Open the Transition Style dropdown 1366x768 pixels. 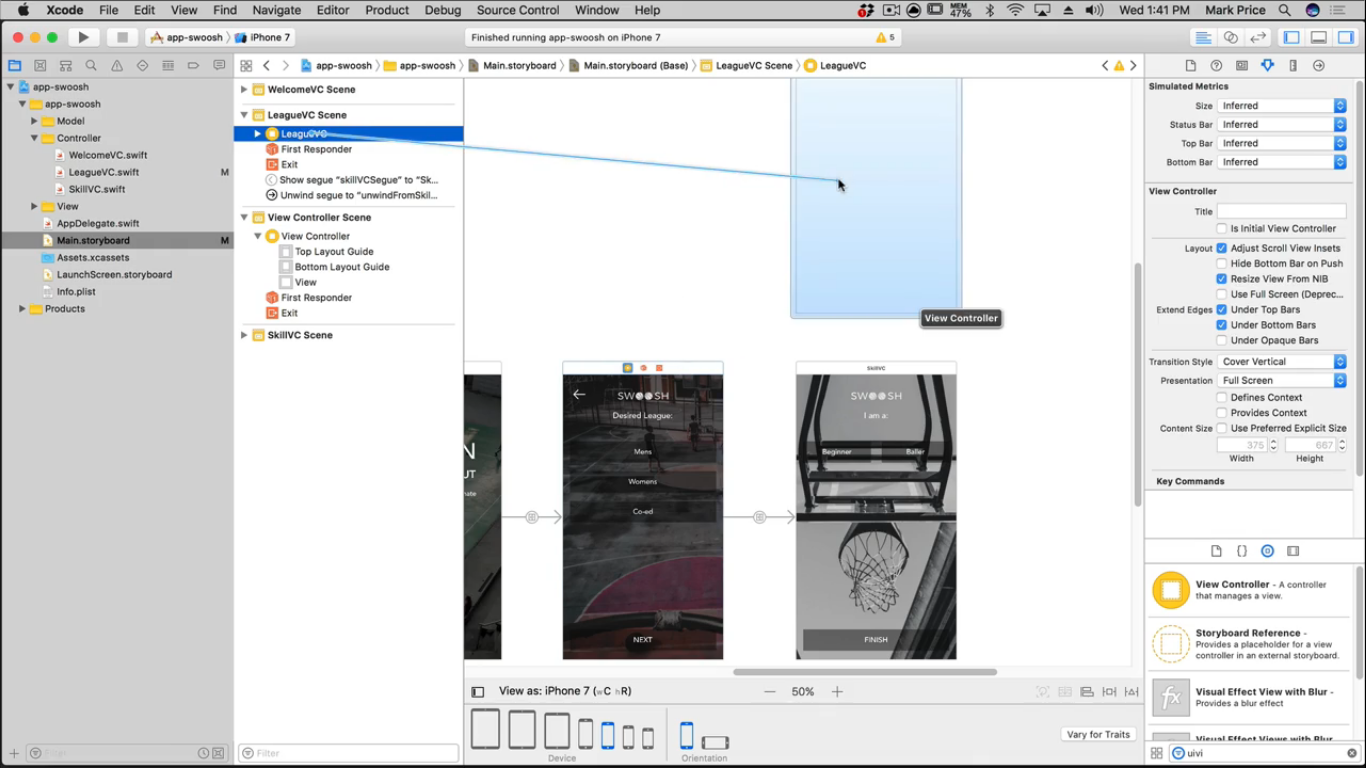coord(1282,362)
